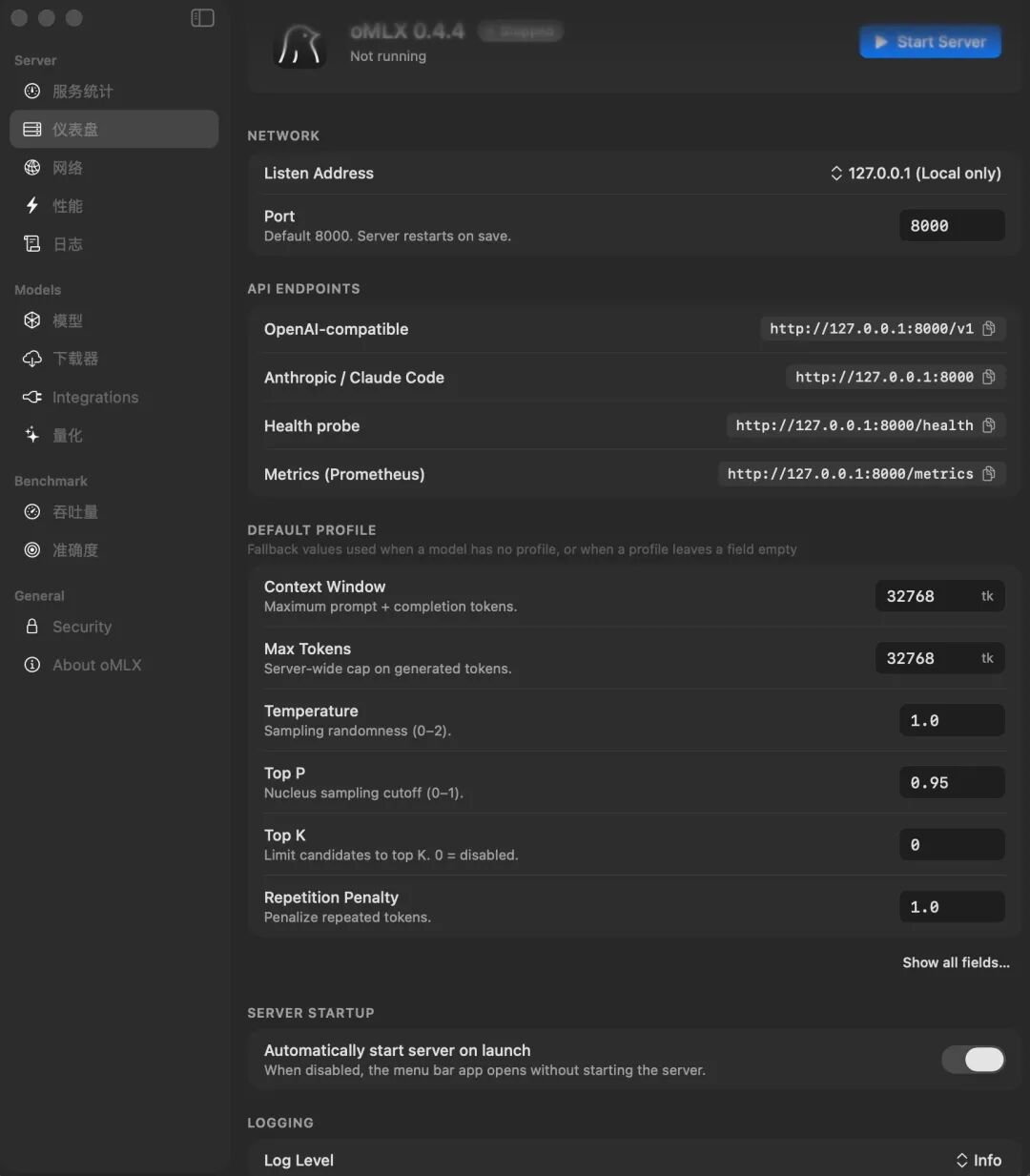Click the OpenAI-compatible URL text
Image resolution: width=1030 pixels, height=1176 pixels.
(872, 328)
